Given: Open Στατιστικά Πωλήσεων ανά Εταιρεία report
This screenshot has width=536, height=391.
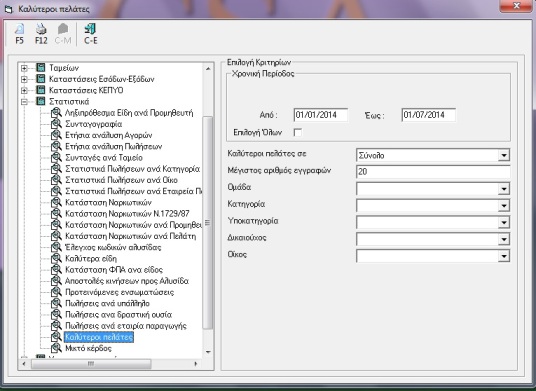Looking at the screenshot, I should 133,191.
